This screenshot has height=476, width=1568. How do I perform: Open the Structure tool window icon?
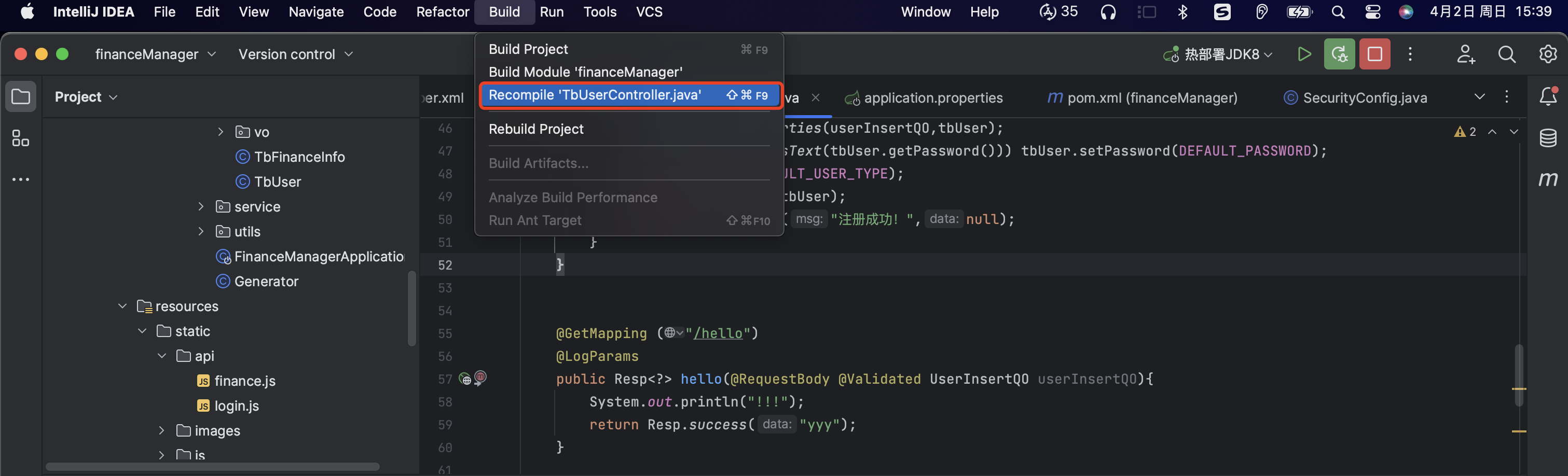click(x=20, y=138)
